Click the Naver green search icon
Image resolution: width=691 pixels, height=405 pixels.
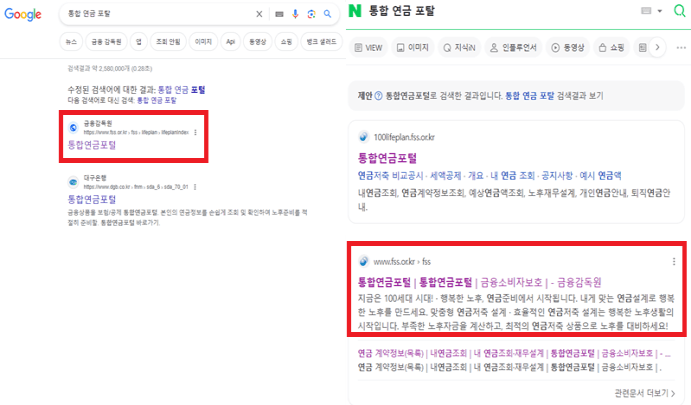pyautogui.click(x=680, y=11)
